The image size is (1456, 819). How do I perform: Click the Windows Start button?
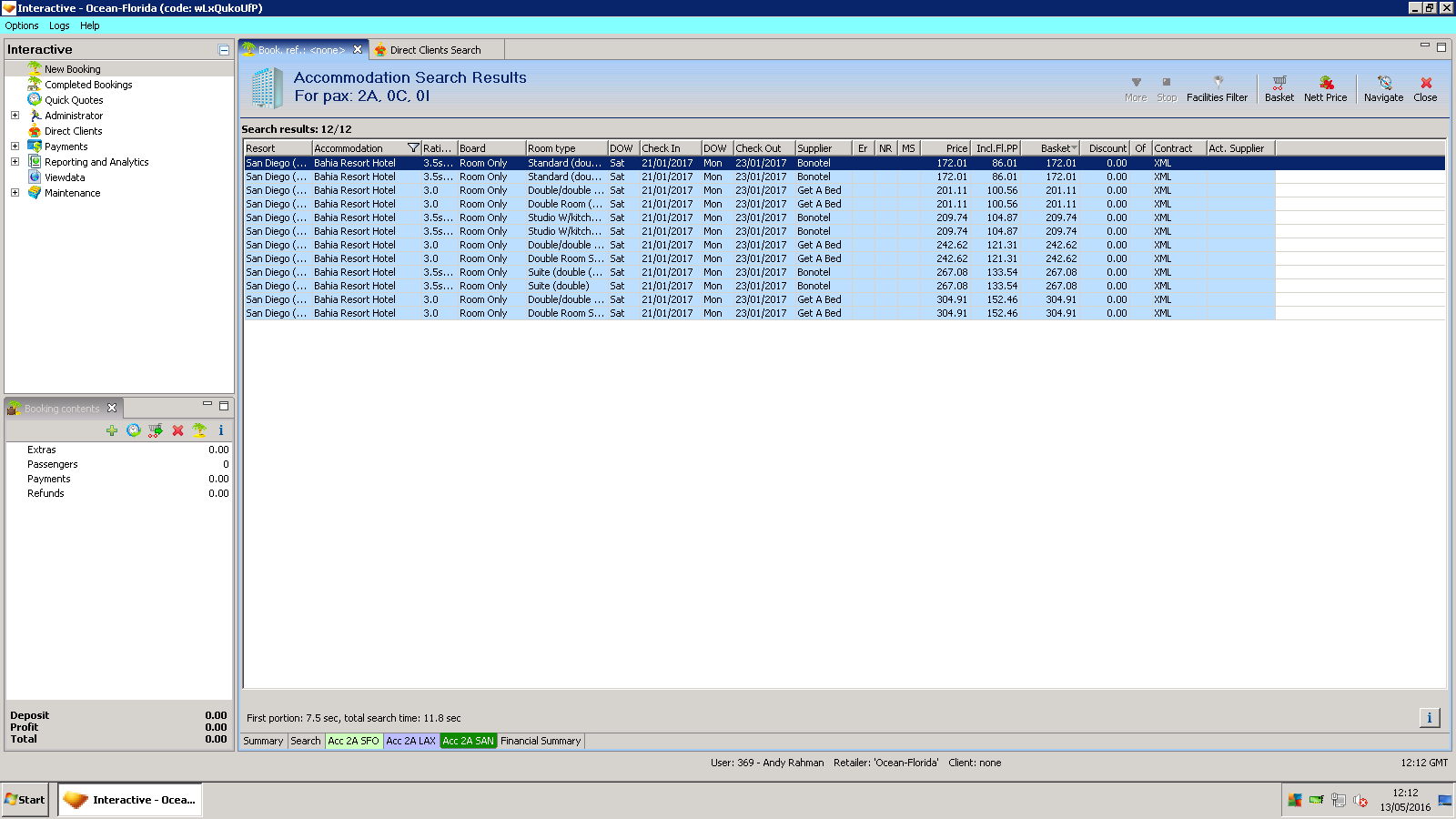coord(25,800)
